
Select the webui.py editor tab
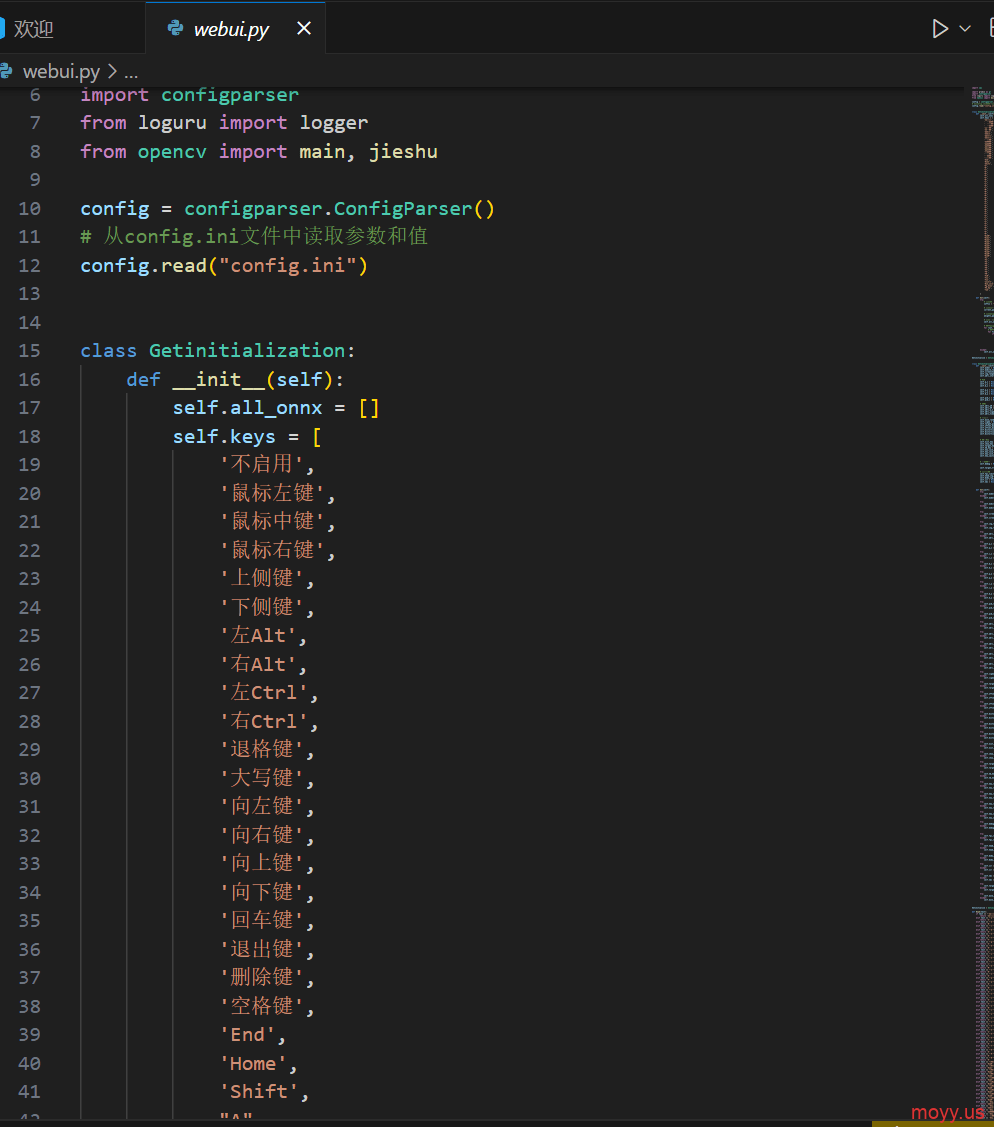(231, 30)
